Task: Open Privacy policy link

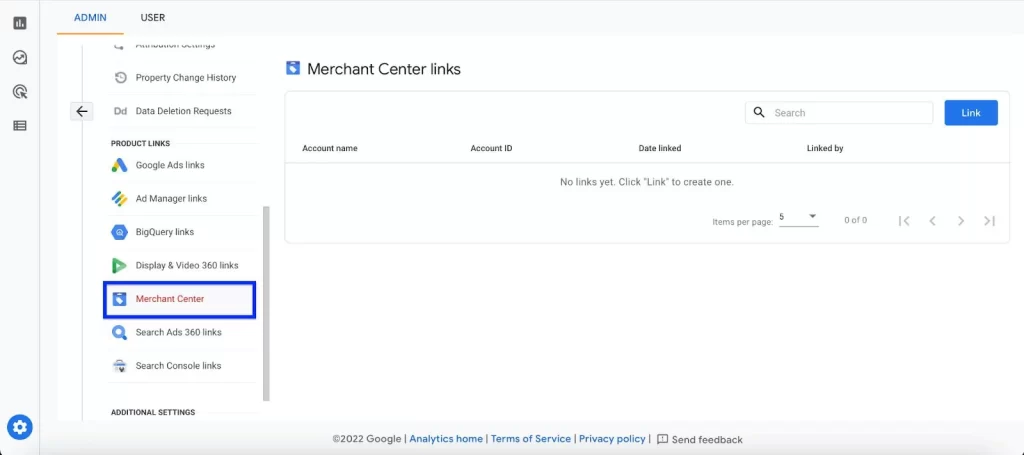Action: [x=612, y=439]
